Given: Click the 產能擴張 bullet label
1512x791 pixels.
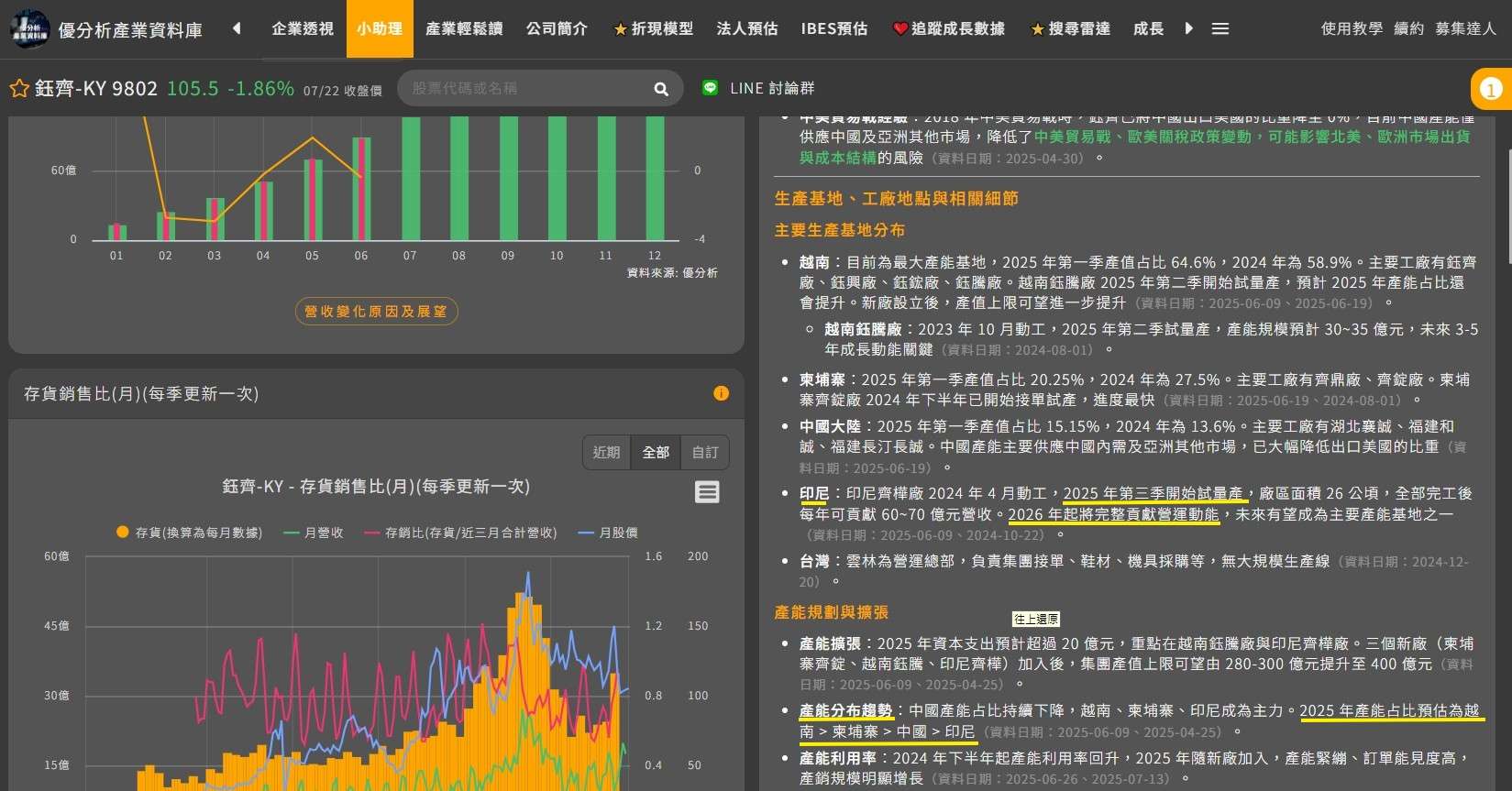Looking at the screenshot, I should tap(830, 643).
